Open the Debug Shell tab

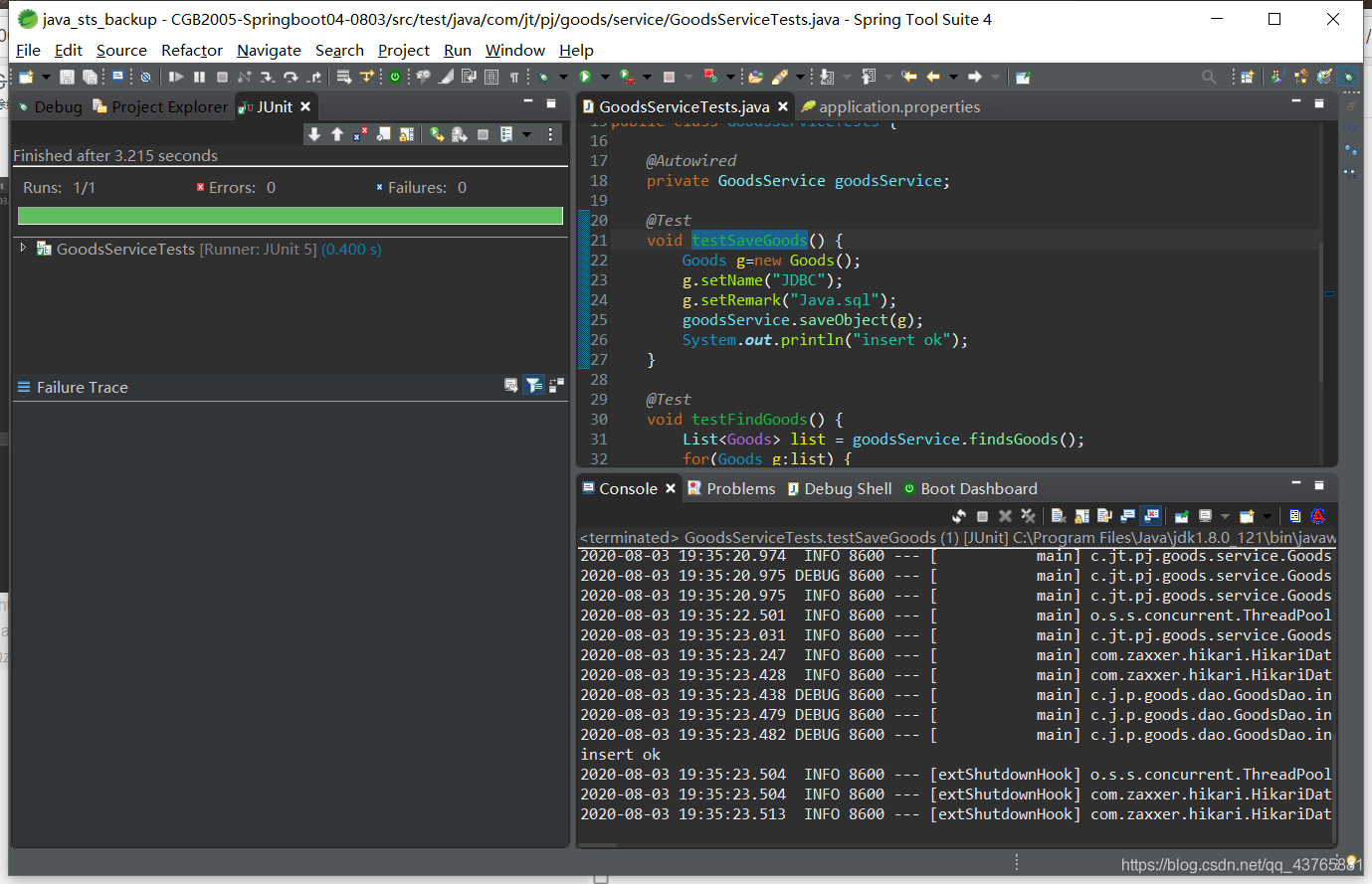(x=840, y=488)
